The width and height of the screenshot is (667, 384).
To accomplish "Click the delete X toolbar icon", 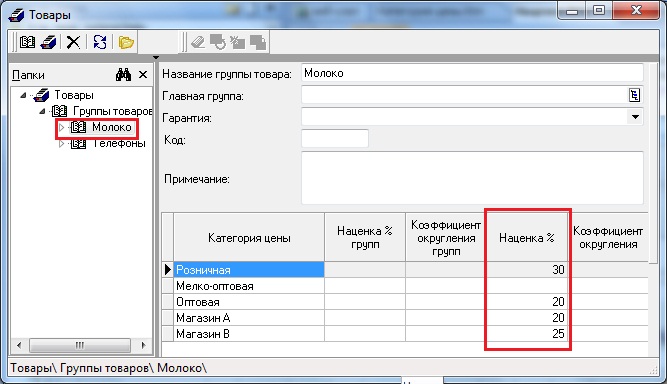I will pos(73,42).
